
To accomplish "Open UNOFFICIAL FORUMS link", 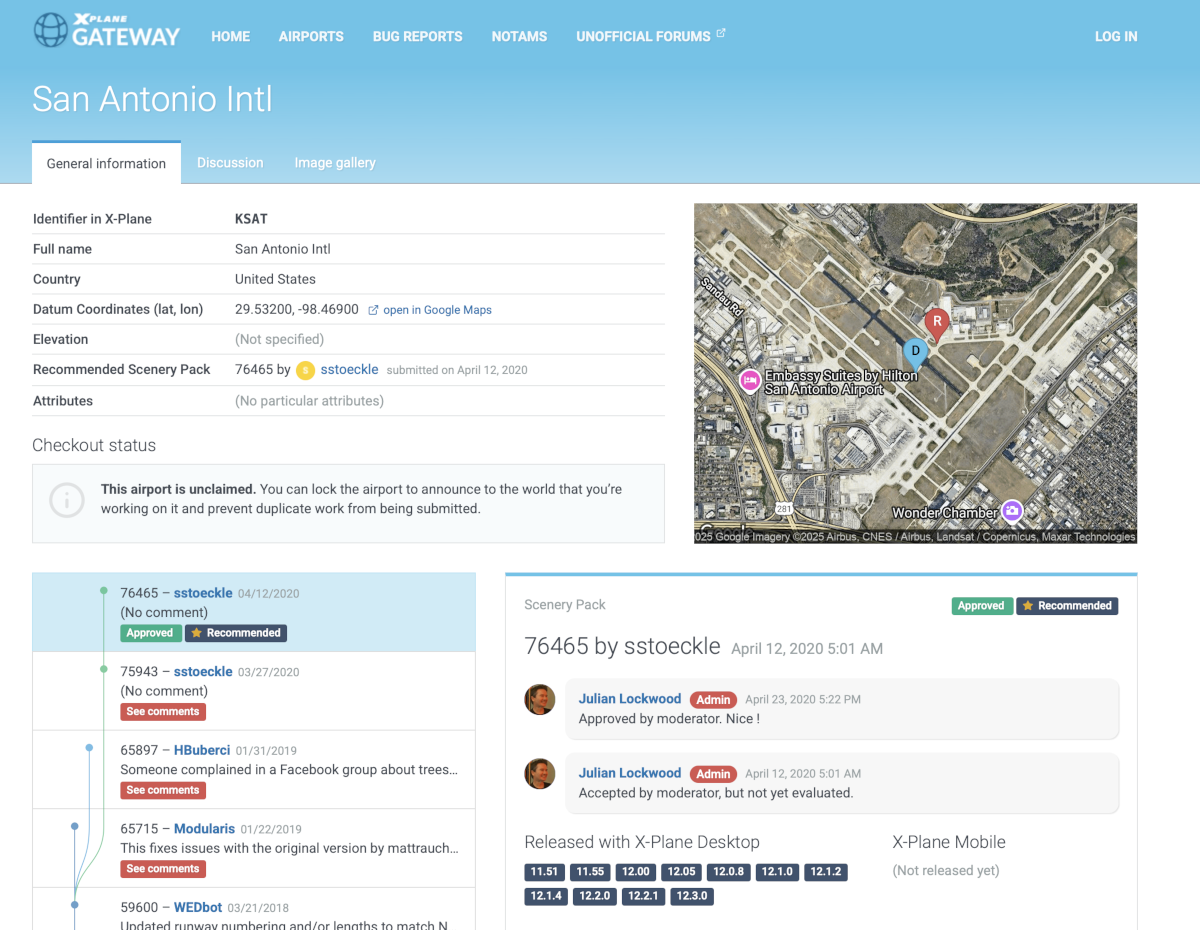I will click(643, 36).
